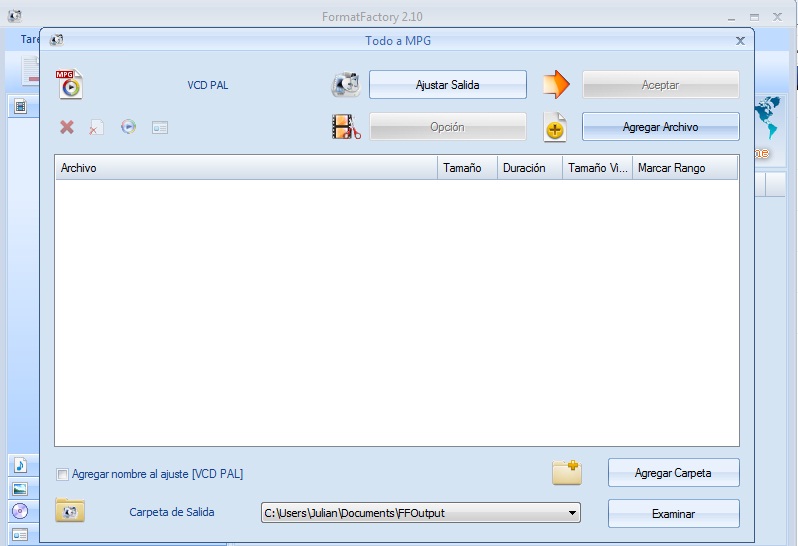
Task: Click Agregar Archivo button
Action: (x=661, y=127)
